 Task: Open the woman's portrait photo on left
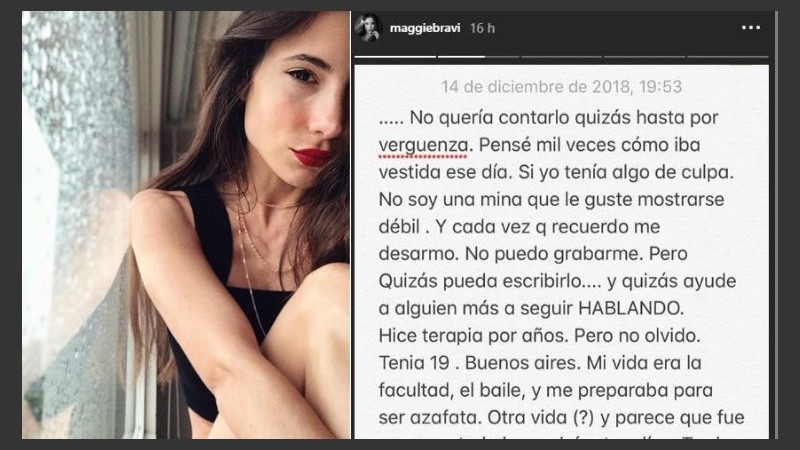(x=186, y=225)
